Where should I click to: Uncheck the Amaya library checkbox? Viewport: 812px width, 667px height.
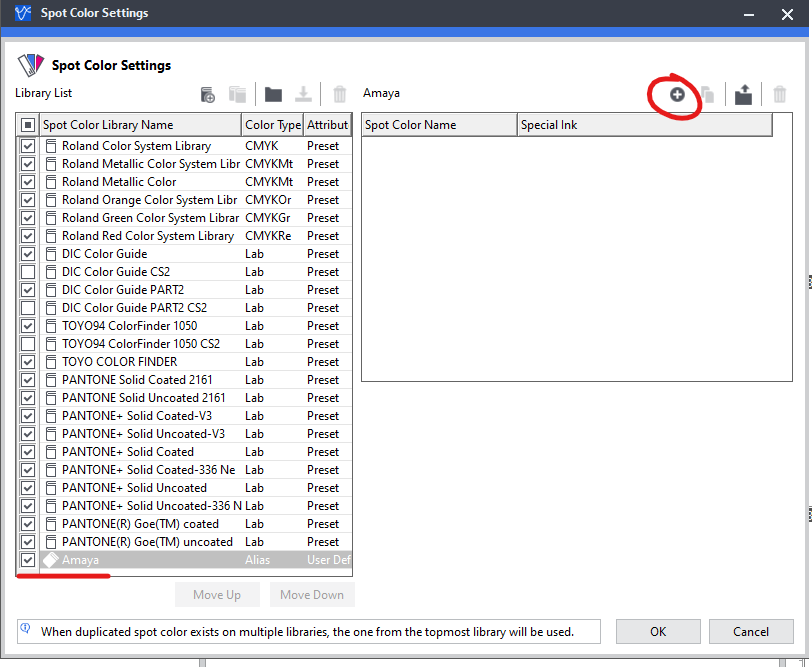click(28, 560)
